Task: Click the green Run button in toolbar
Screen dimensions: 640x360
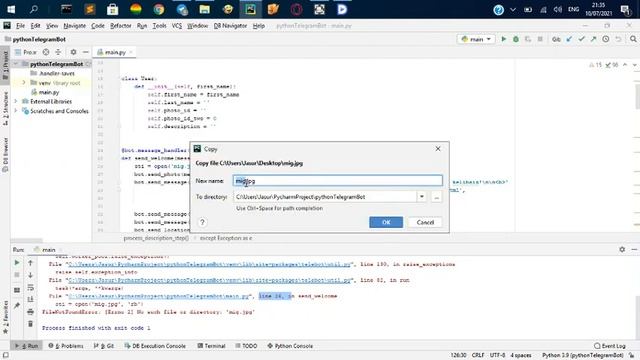Action: tap(504, 39)
